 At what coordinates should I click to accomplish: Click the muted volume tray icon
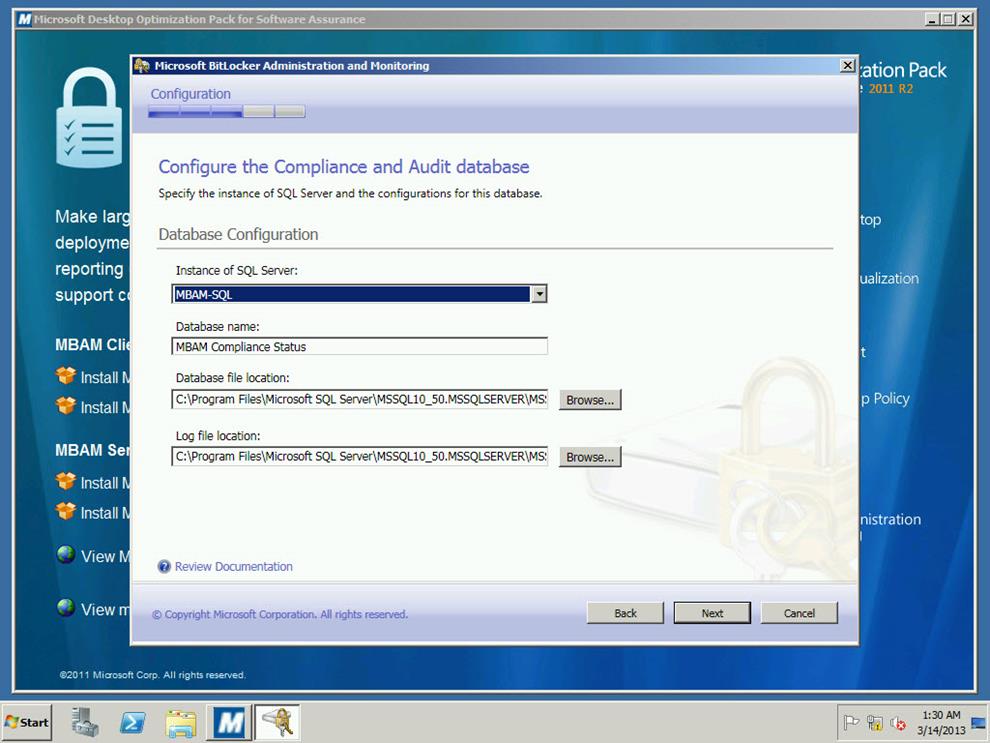tap(898, 723)
